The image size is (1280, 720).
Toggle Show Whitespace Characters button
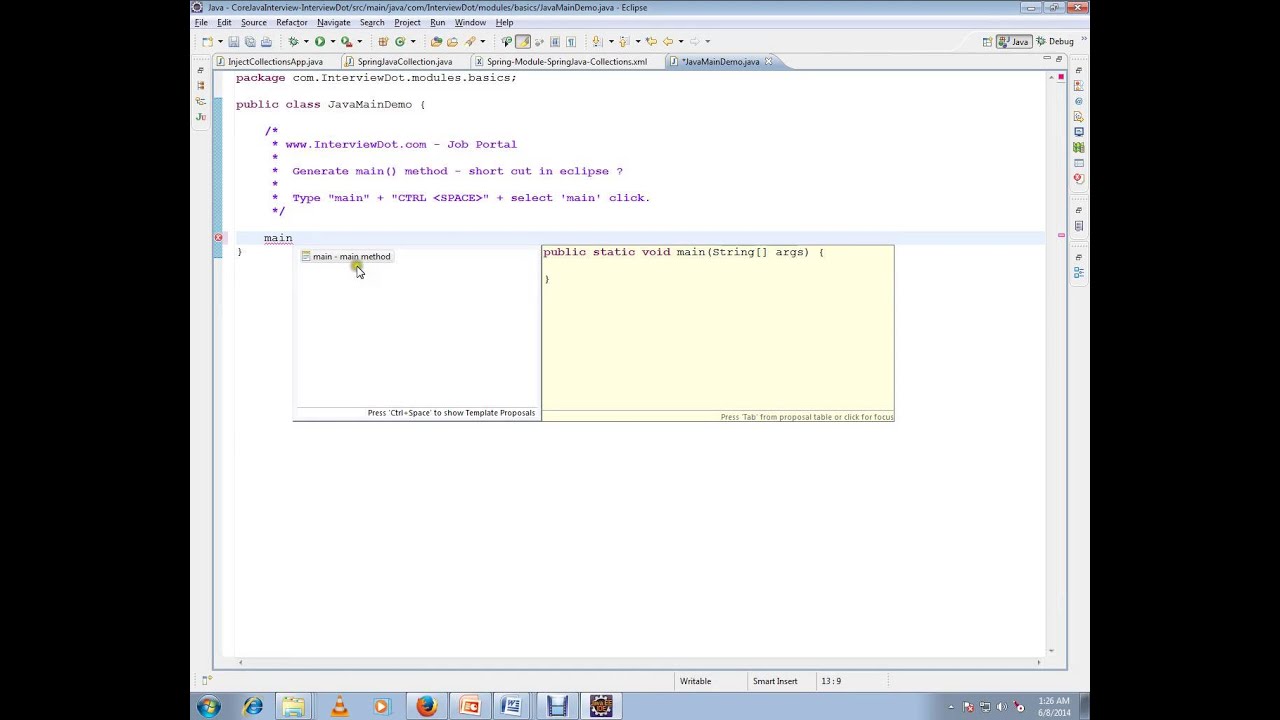[571, 41]
